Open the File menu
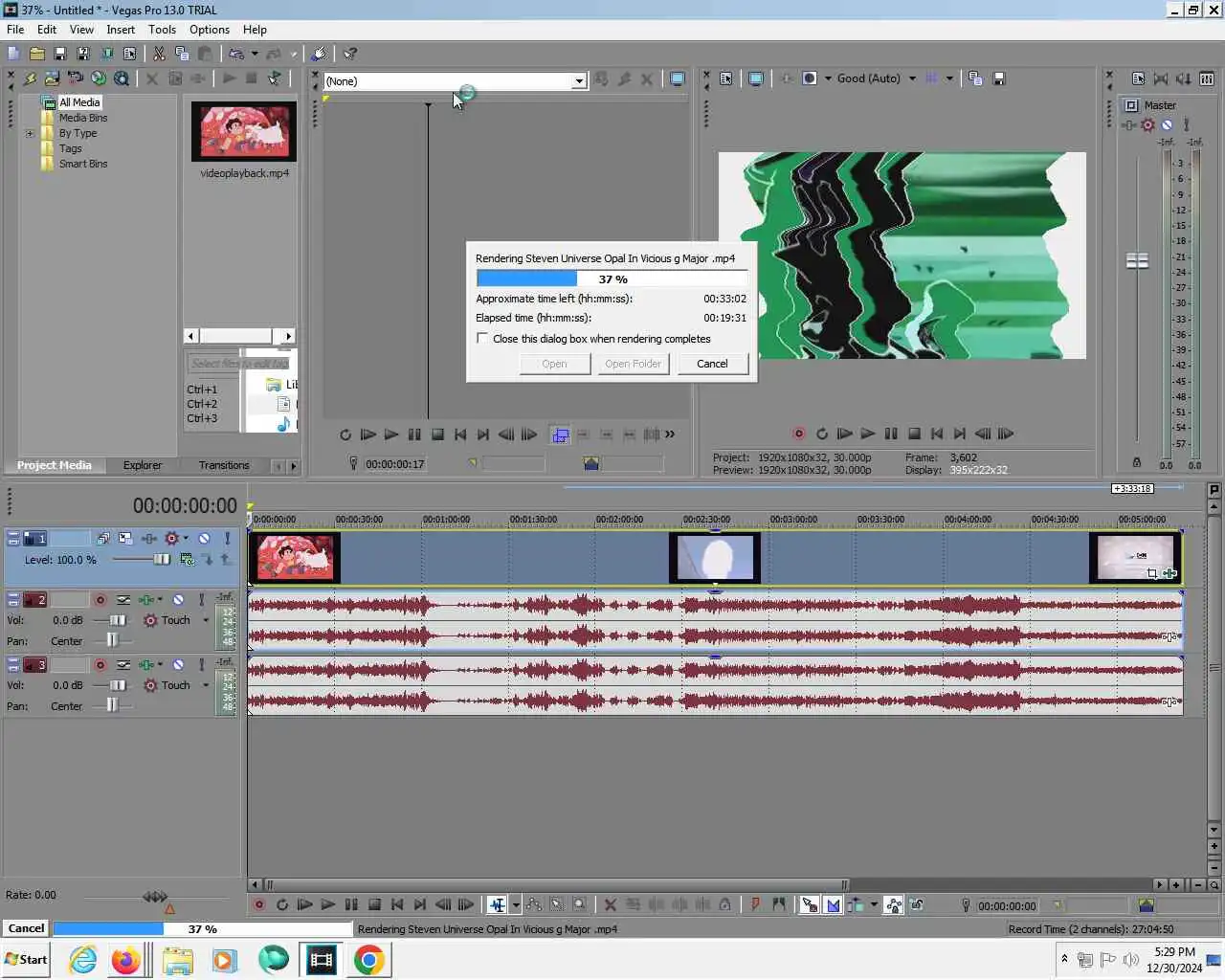The width and height of the screenshot is (1225, 980). pos(15,30)
